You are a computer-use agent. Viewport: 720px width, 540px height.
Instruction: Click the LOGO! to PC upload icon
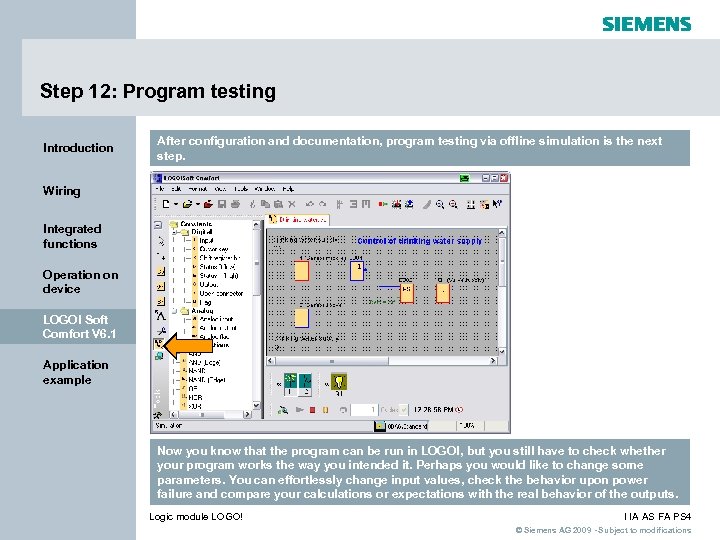click(409, 204)
